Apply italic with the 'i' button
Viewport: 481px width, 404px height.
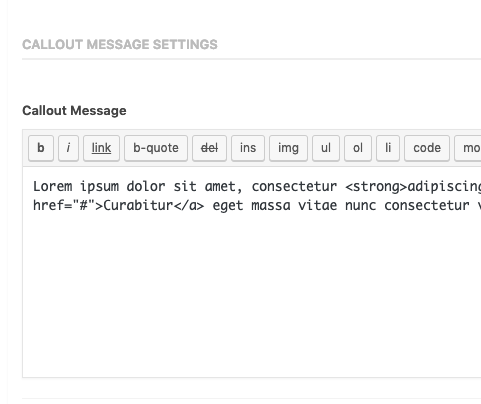68,148
